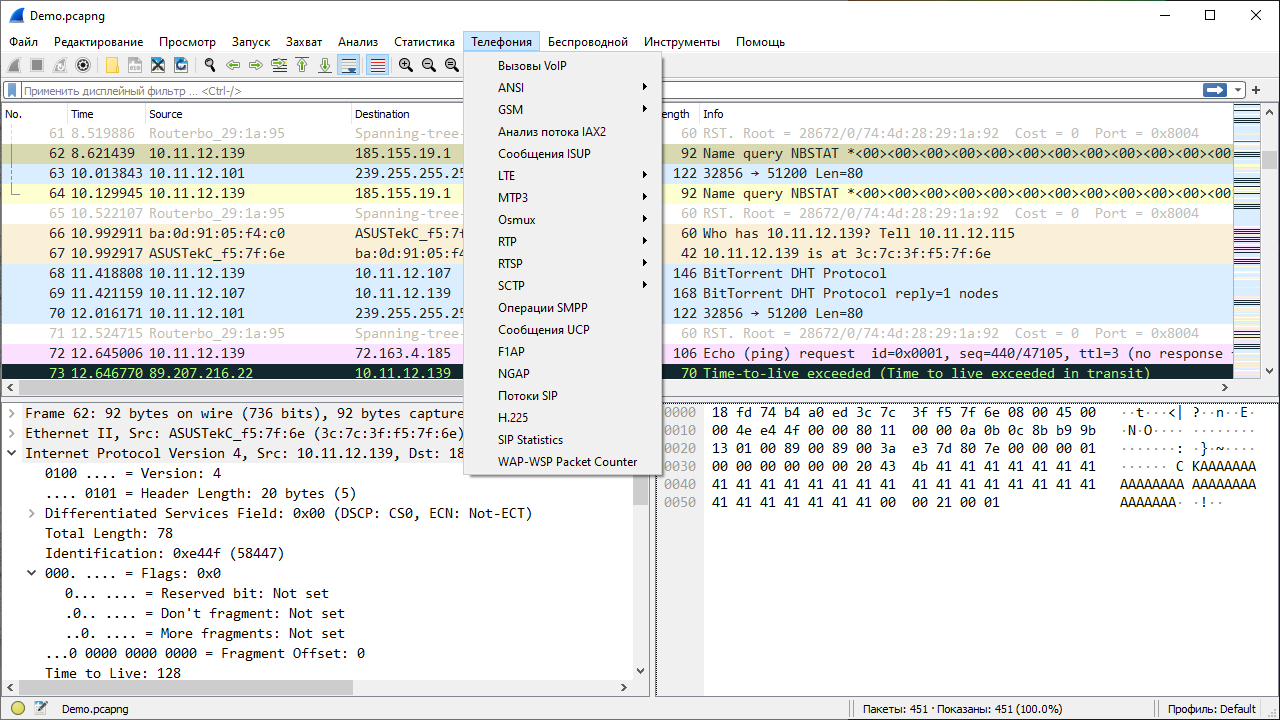Sort packets by the Source column header
The image size is (1280, 720).
point(248,114)
